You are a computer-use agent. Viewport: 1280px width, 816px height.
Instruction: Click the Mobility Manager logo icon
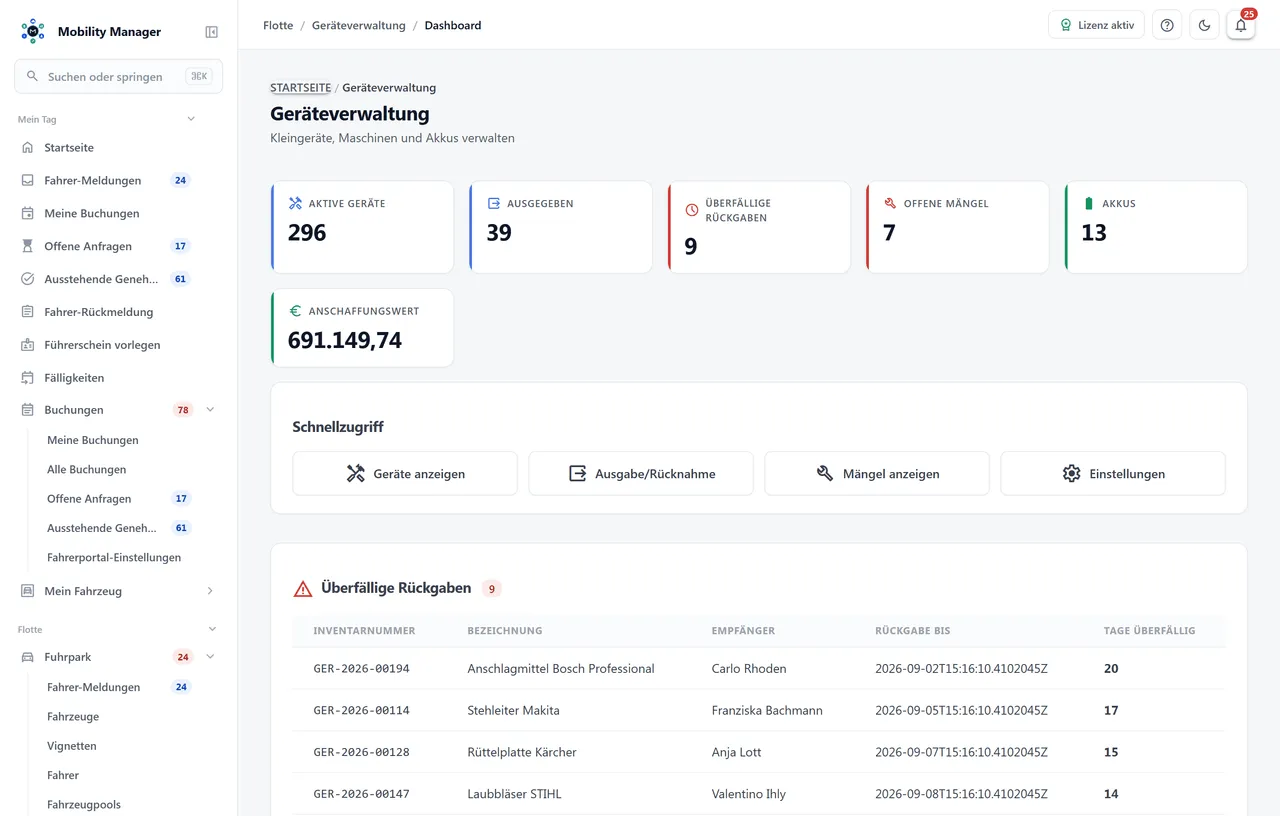[33, 32]
